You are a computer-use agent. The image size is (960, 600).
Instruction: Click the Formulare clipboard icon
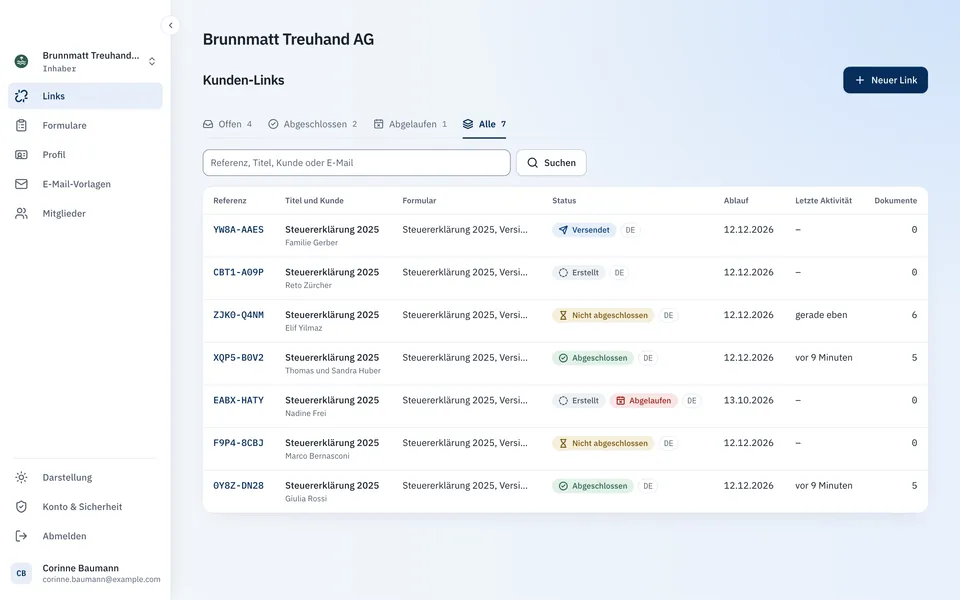(x=21, y=126)
